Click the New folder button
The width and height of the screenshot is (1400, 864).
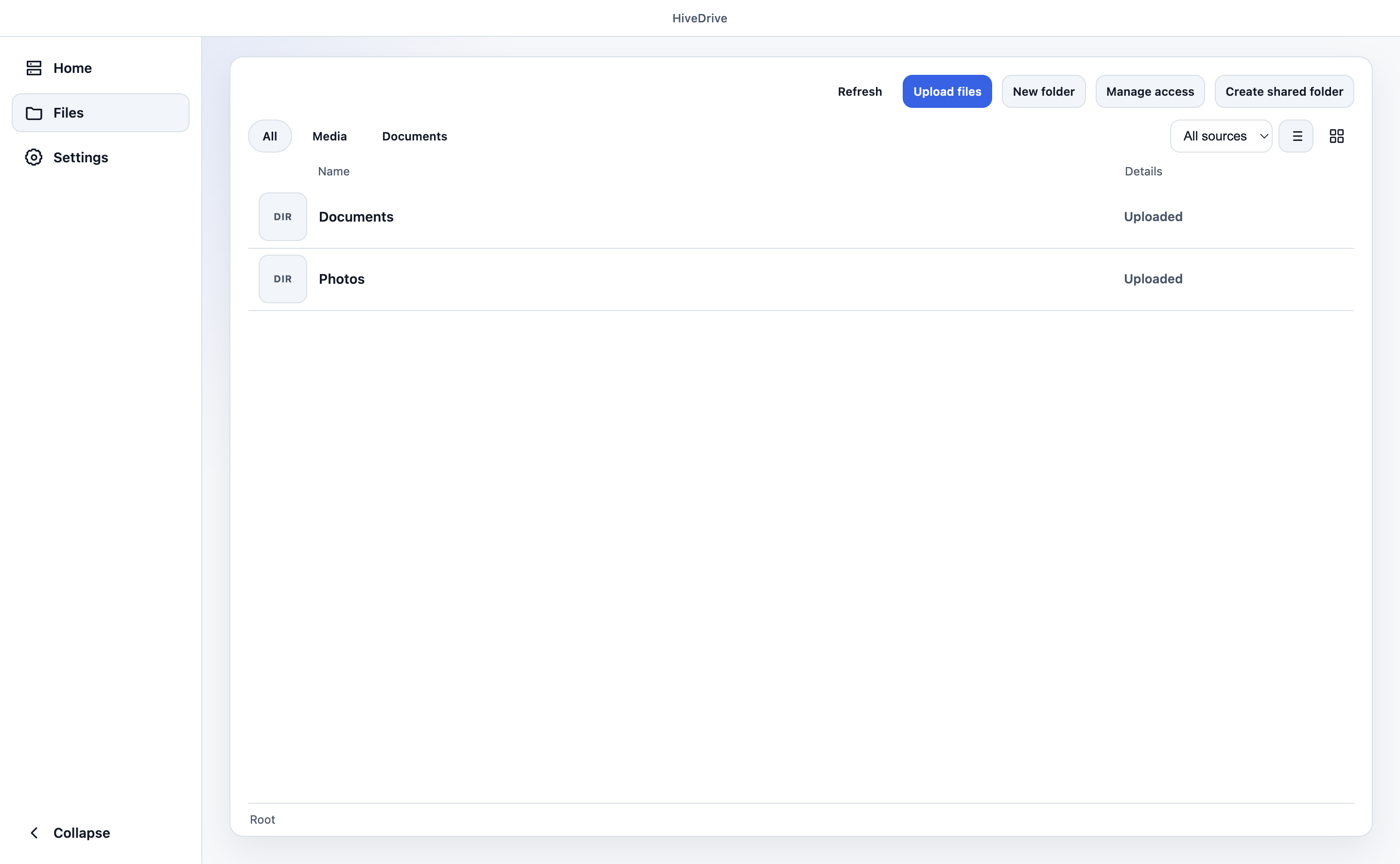(1043, 91)
